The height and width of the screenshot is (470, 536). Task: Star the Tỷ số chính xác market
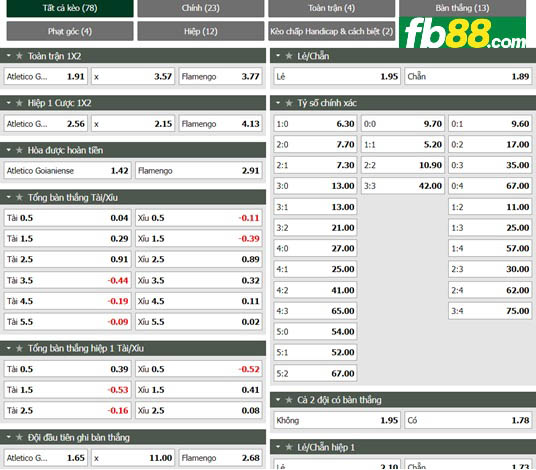tap(289, 103)
